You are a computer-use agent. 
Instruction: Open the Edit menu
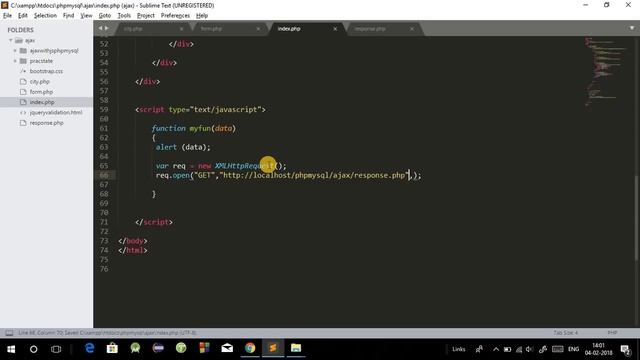click(x=23, y=16)
